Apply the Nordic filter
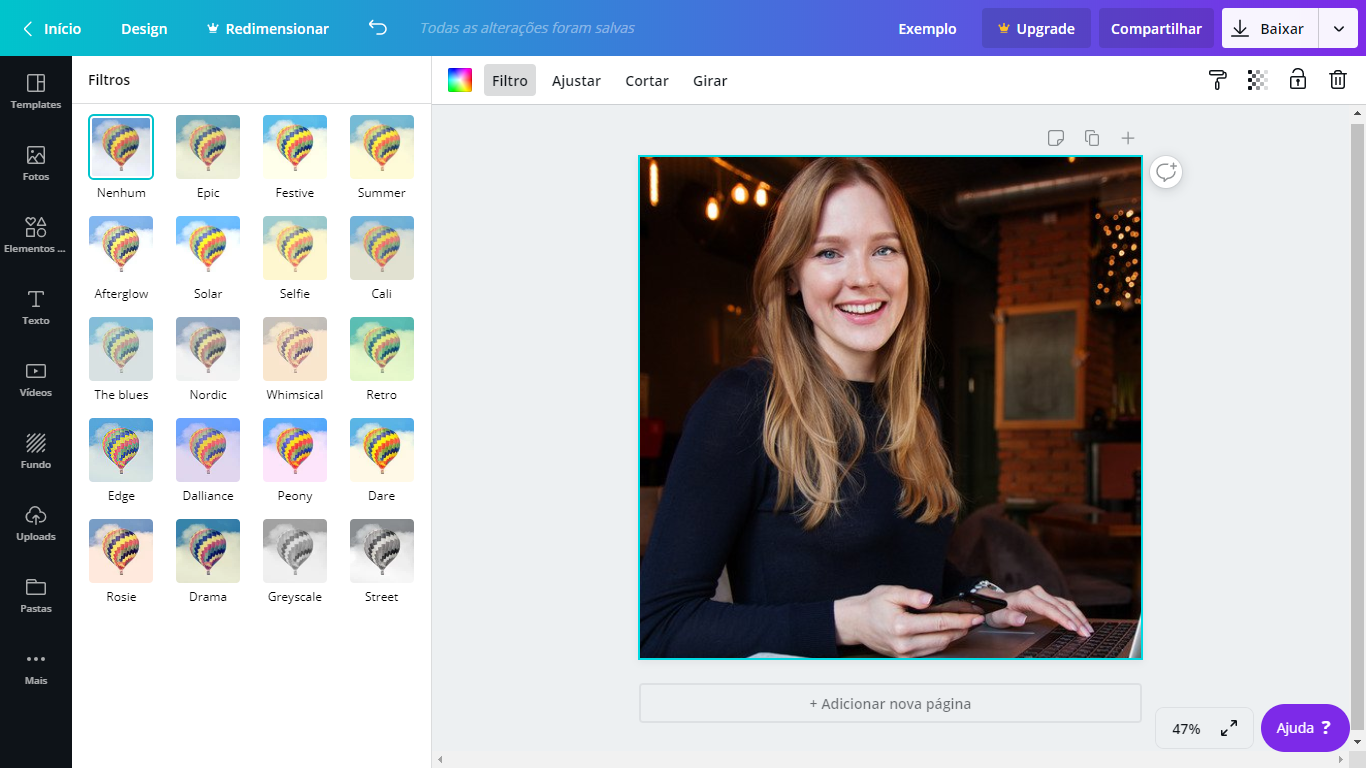The image size is (1366, 768). click(x=208, y=349)
